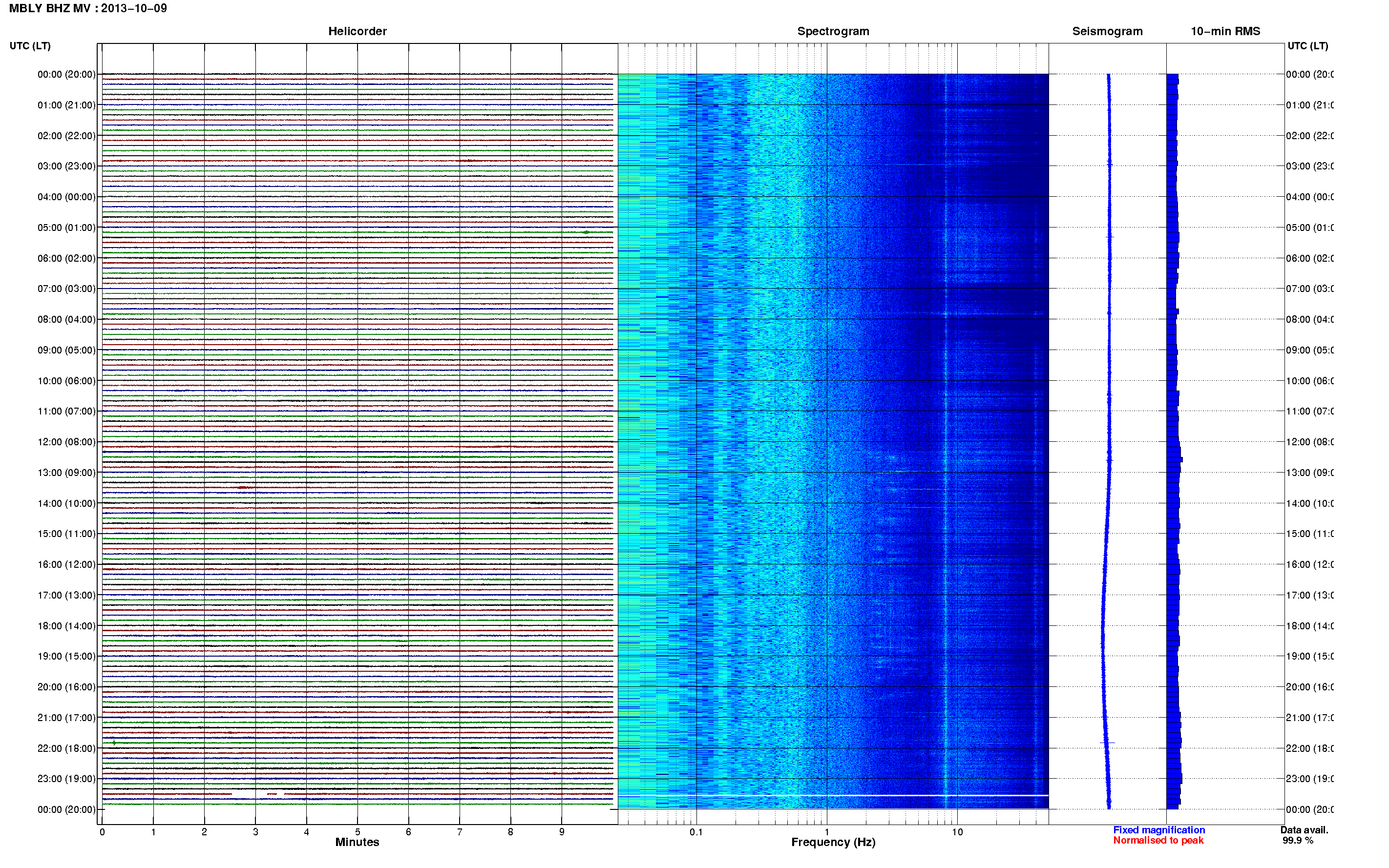Screen dimensions: 1389x868
Task: Select the 09:00 (05:00) label on the left axis
Action: click(66, 350)
